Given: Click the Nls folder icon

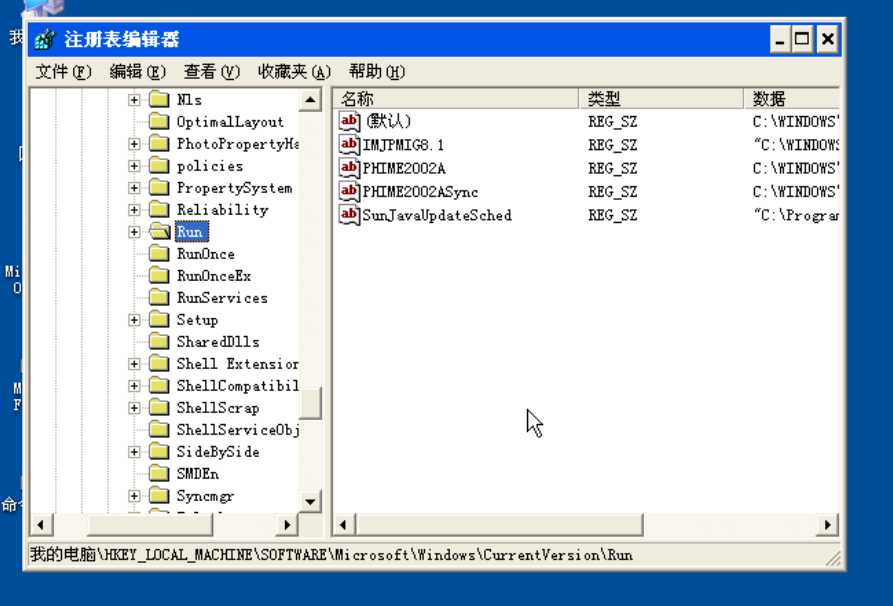Looking at the screenshot, I should pyautogui.click(x=159, y=100).
